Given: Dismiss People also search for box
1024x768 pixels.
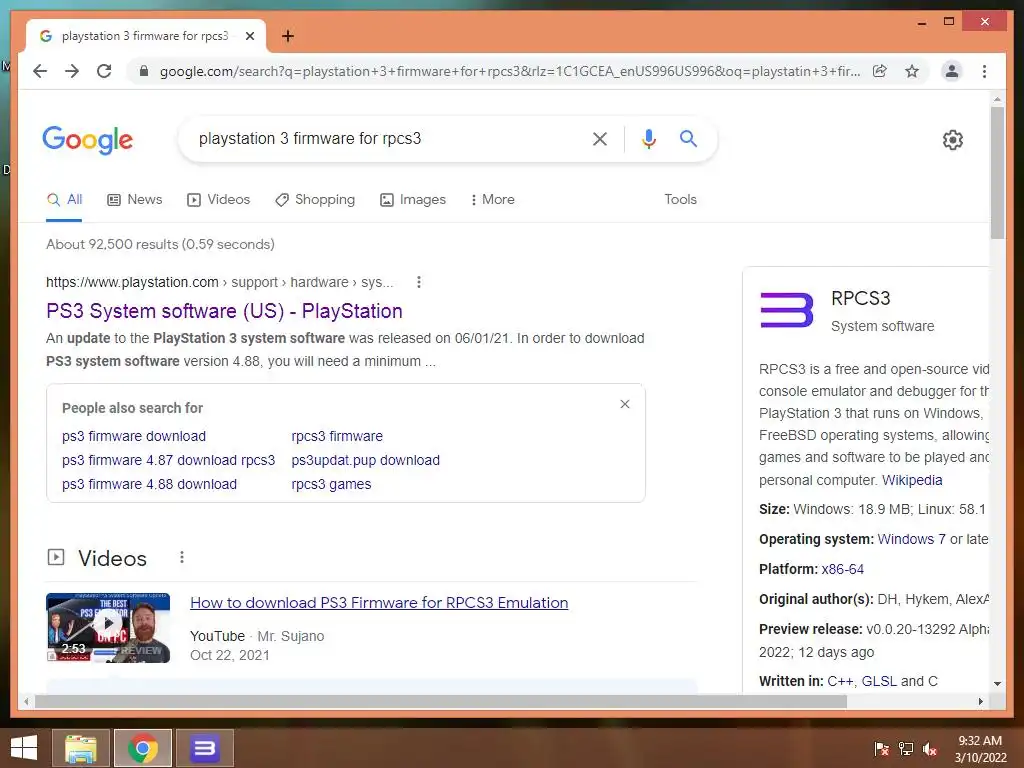Looking at the screenshot, I should 625,404.
